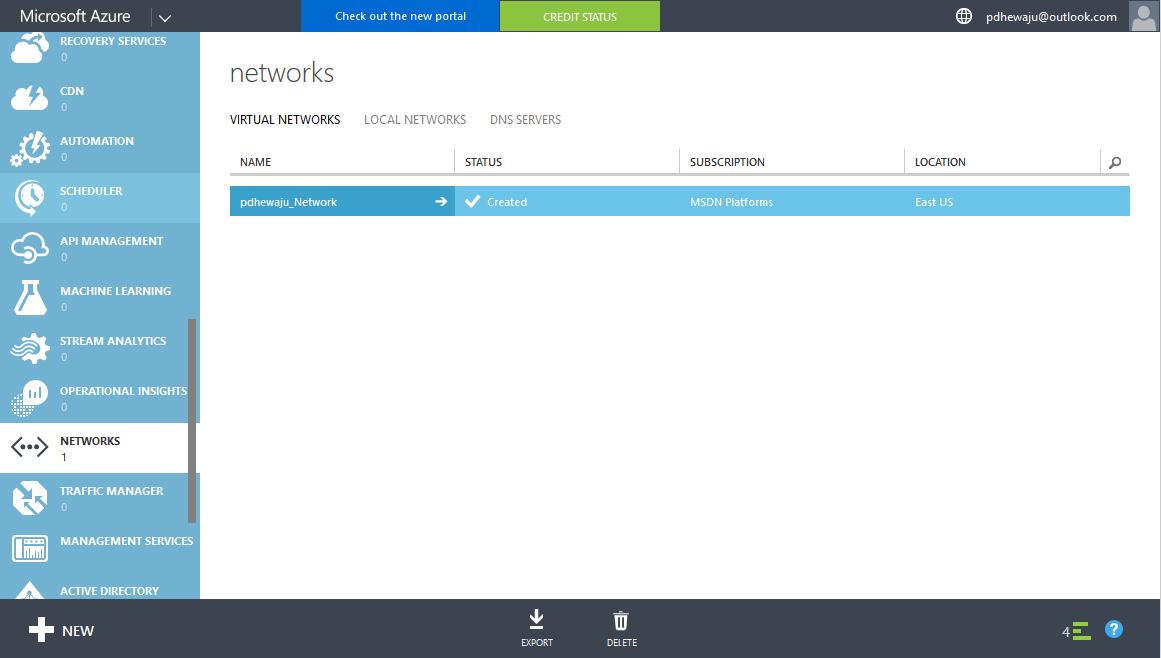Image resolution: width=1161 pixels, height=658 pixels.
Task: Sort by the Subscription column header
Action: pyautogui.click(x=727, y=162)
